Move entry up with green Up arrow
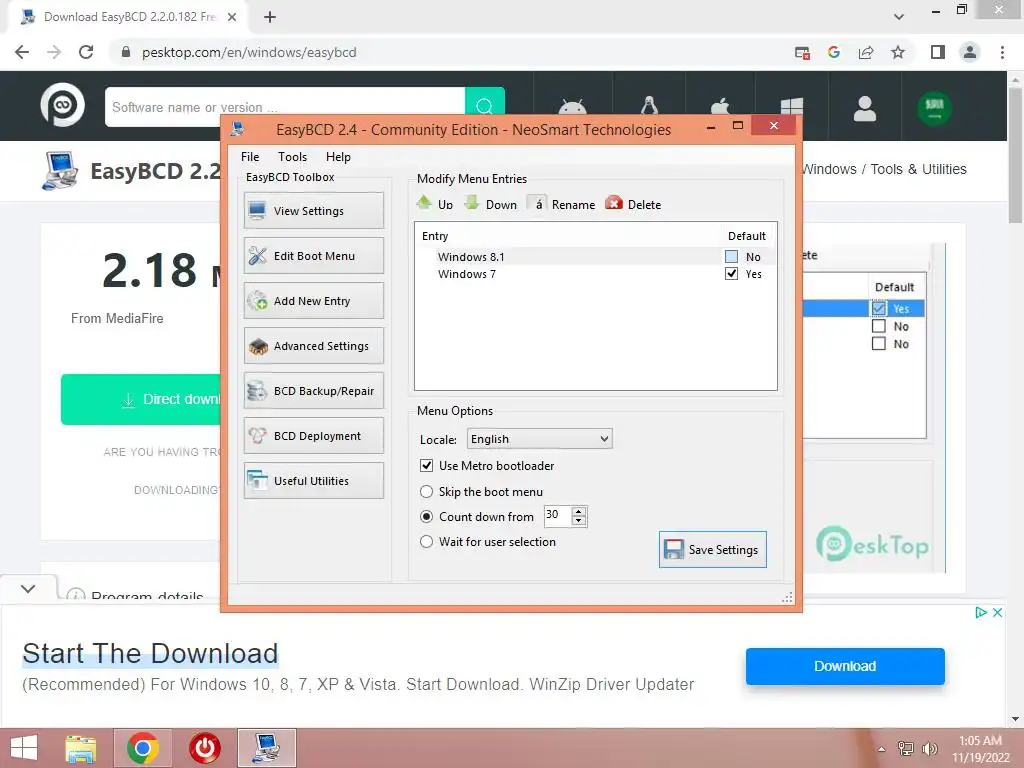This screenshot has width=1024, height=768. [x=424, y=202]
